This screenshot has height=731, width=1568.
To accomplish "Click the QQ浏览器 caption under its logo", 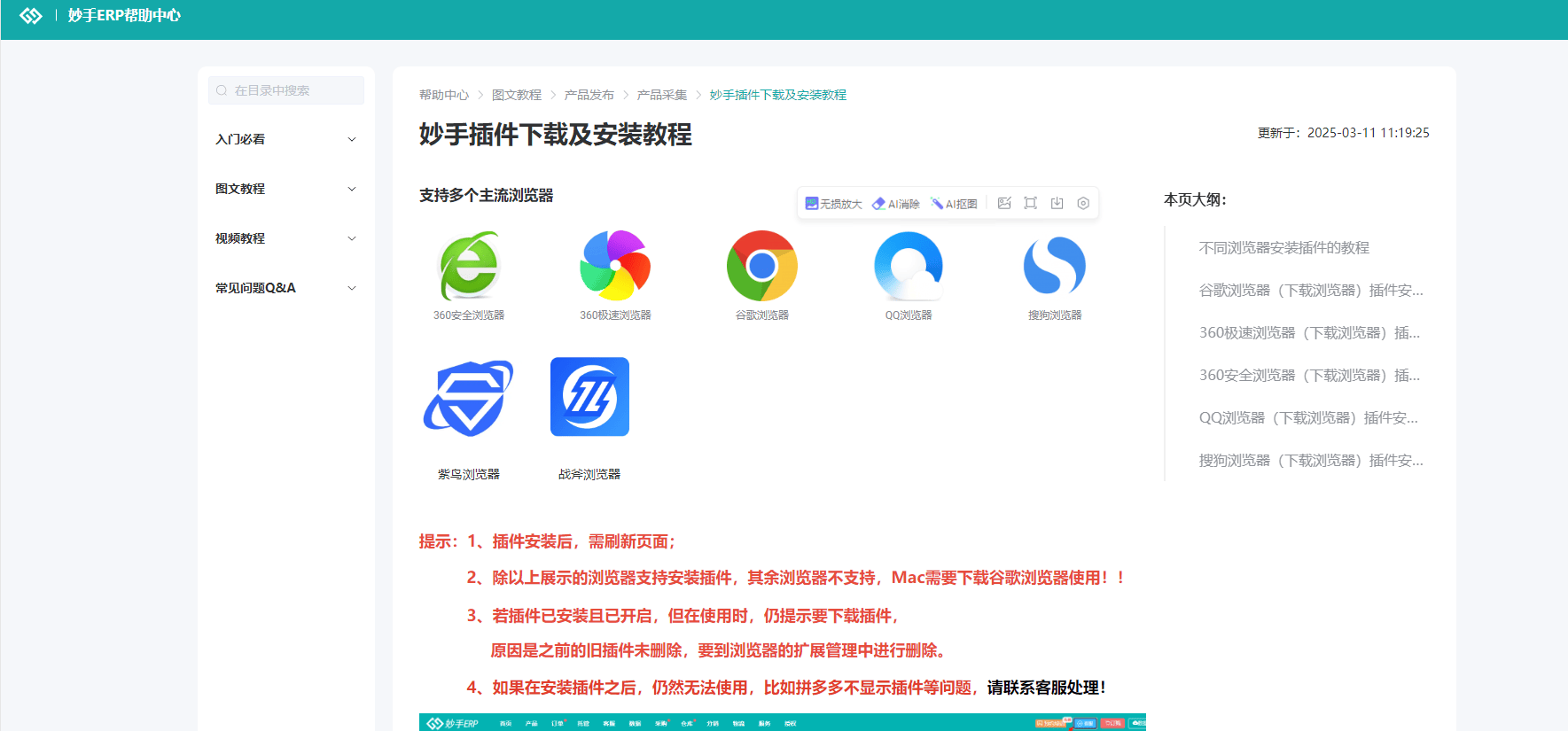I will (x=909, y=315).
